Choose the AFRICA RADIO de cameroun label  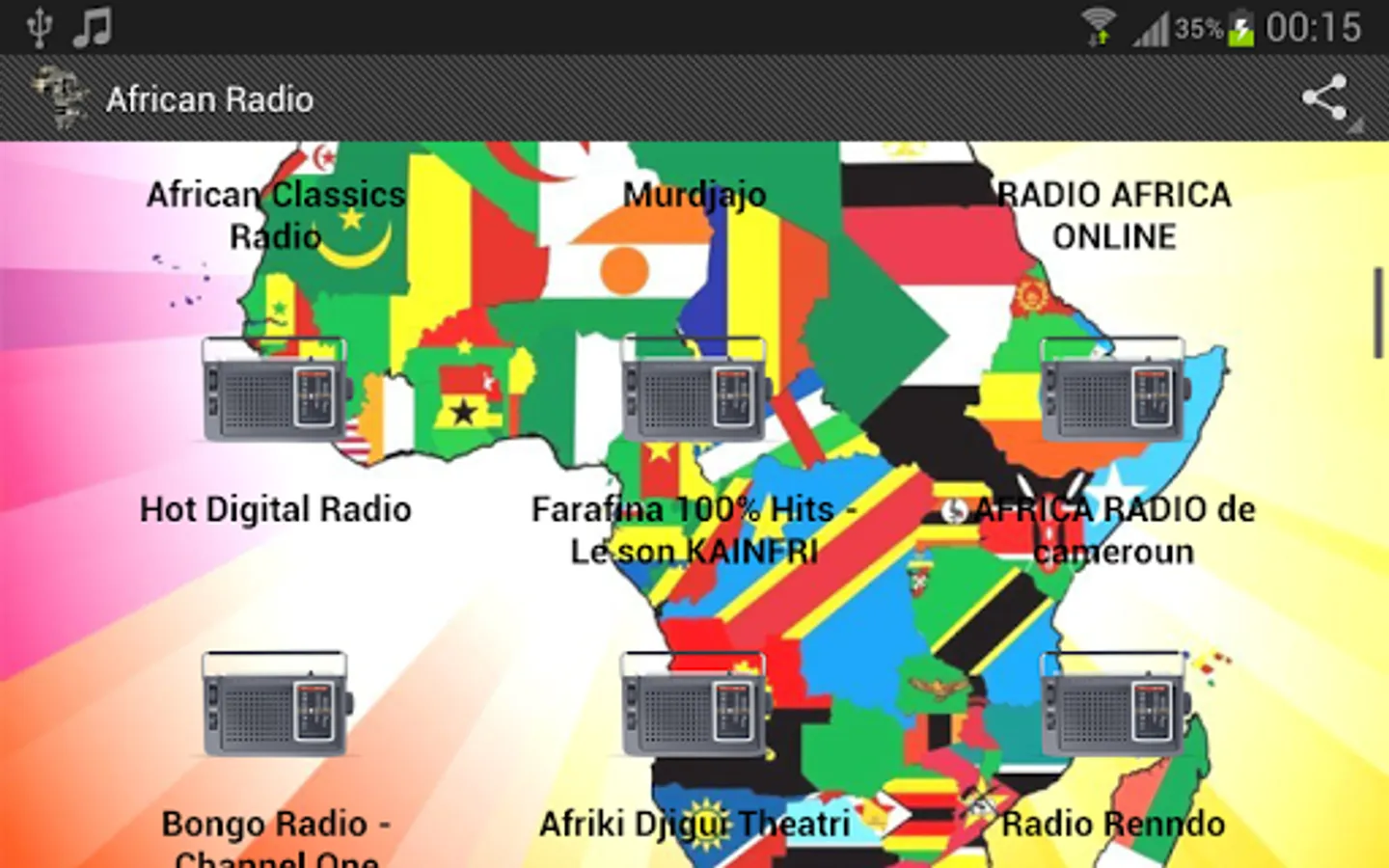tap(1114, 530)
